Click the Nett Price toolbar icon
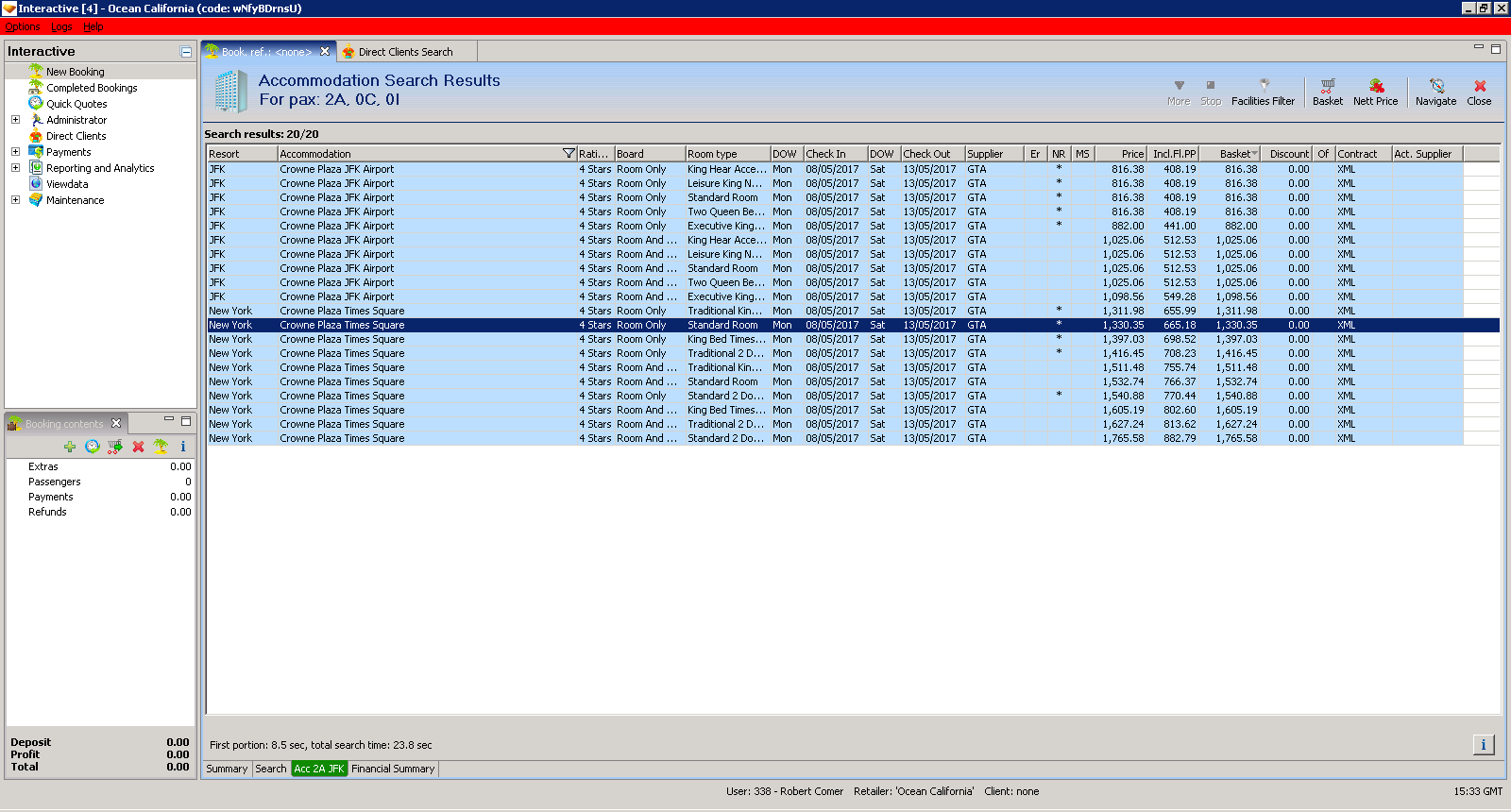 tap(1375, 92)
